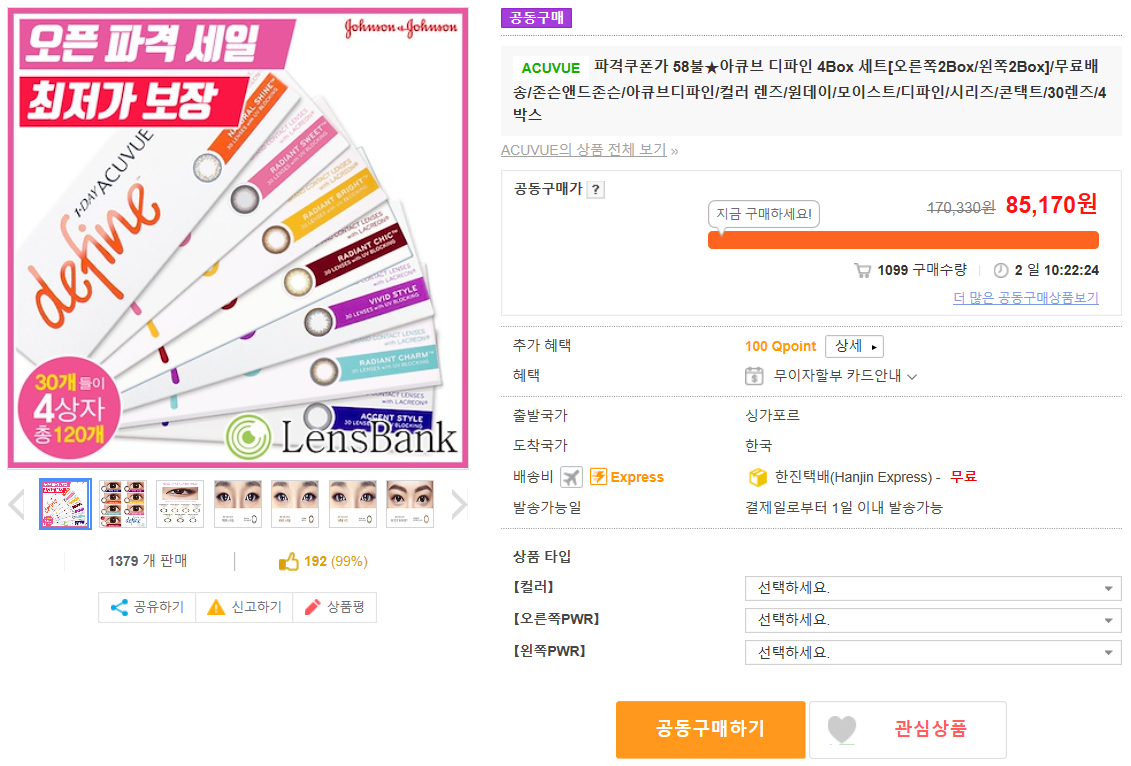Open the 상세 details dropdown button
Image resolution: width=1131 pixels, height=766 pixels.
854,346
